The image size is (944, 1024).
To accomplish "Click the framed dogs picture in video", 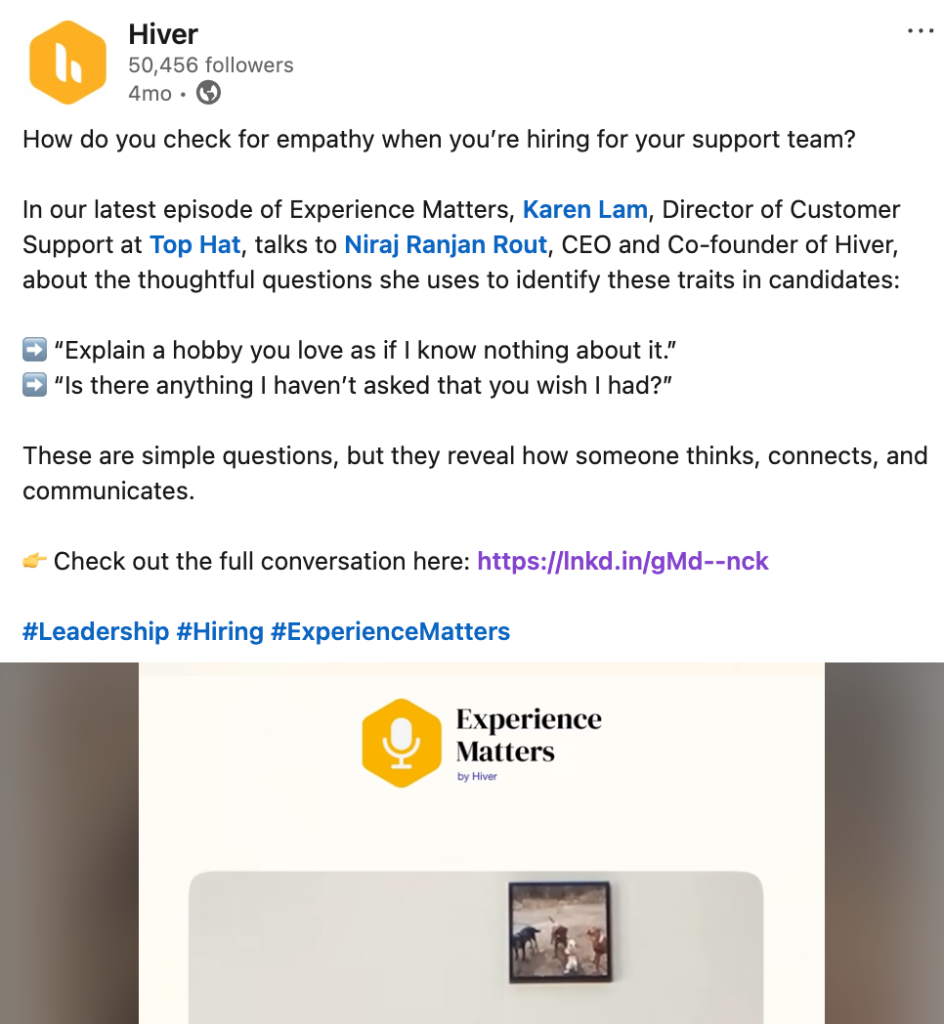I will (559, 929).
